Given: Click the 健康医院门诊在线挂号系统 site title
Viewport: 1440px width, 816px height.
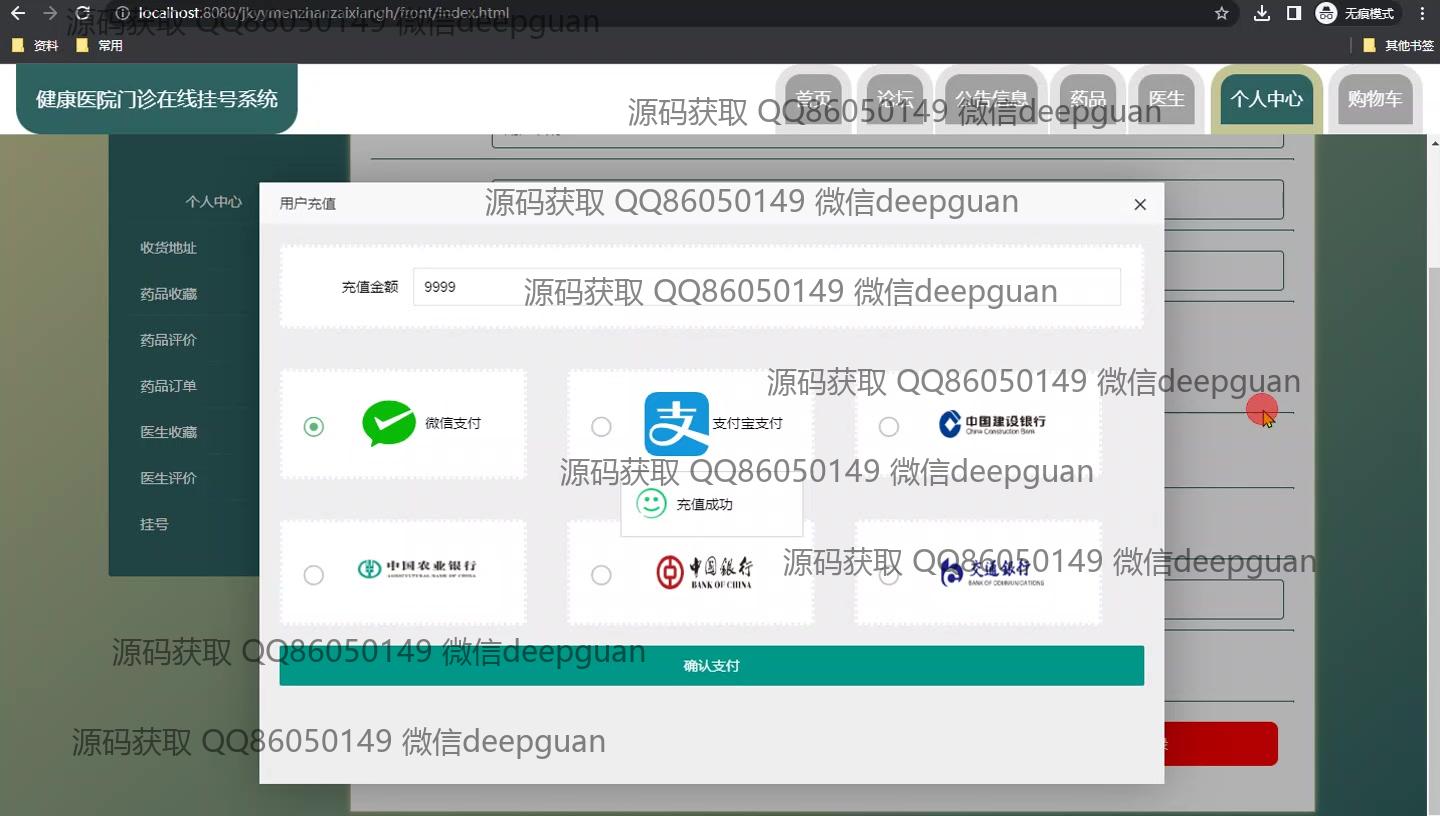Looking at the screenshot, I should point(157,99).
